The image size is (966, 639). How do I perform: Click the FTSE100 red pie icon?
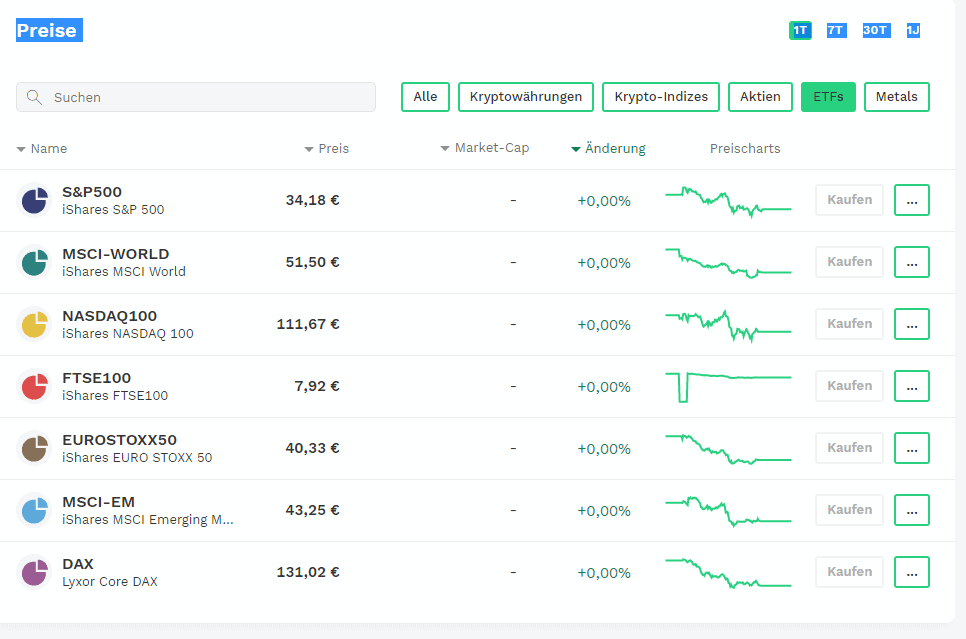[34, 386]
